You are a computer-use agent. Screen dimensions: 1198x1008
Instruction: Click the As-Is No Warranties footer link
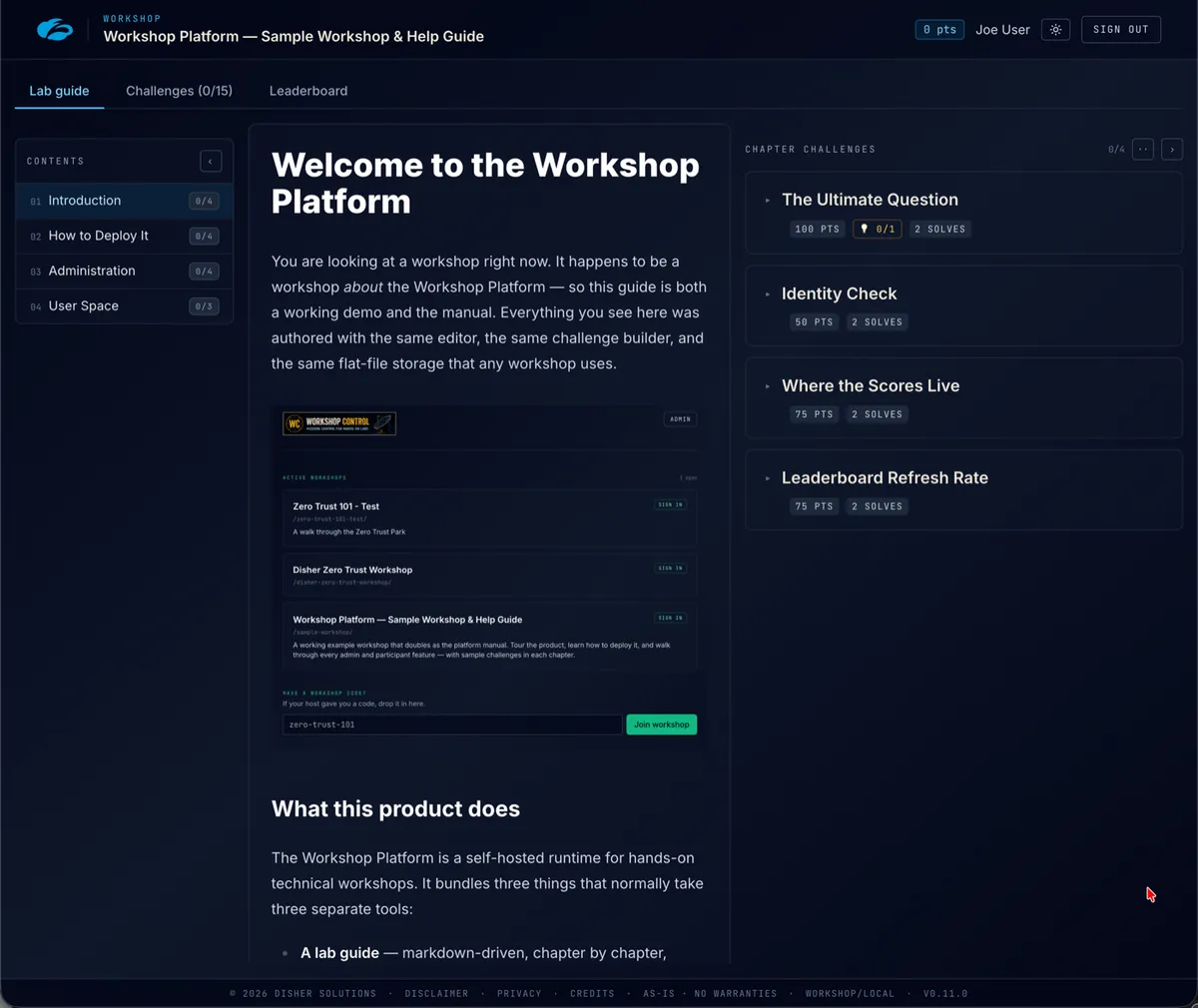pos(710,994)
